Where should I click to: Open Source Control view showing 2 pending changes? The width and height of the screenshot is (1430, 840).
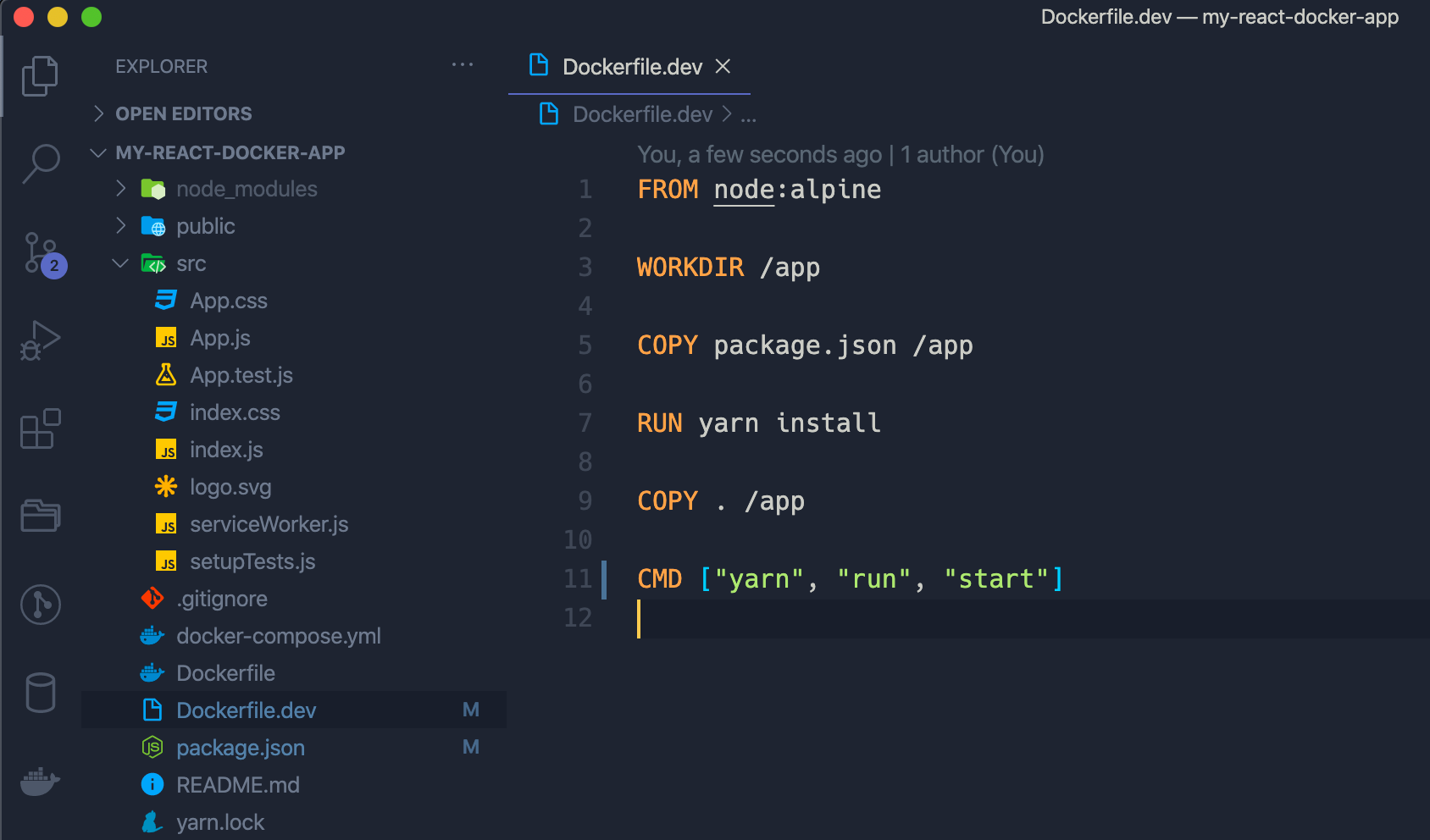tap(40, 254)
